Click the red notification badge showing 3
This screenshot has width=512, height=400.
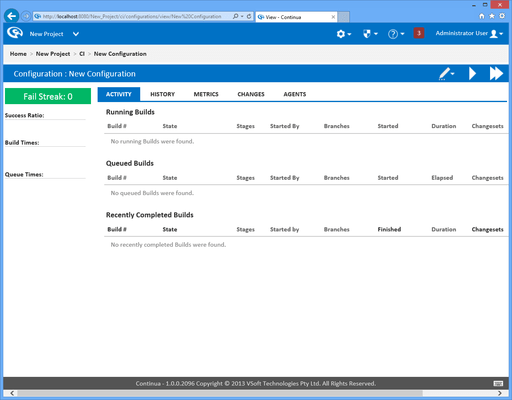(x=419, y=33)
